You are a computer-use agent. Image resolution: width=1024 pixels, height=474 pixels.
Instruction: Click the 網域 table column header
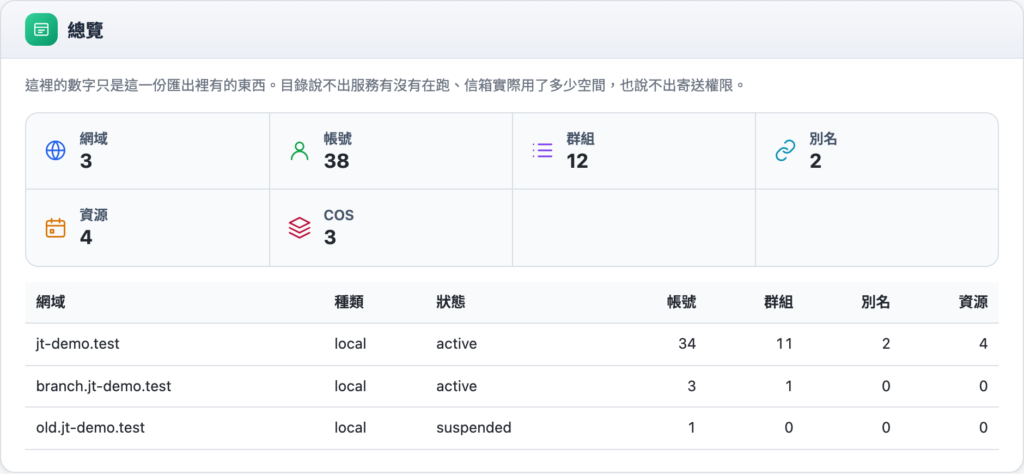click(50, 302)
